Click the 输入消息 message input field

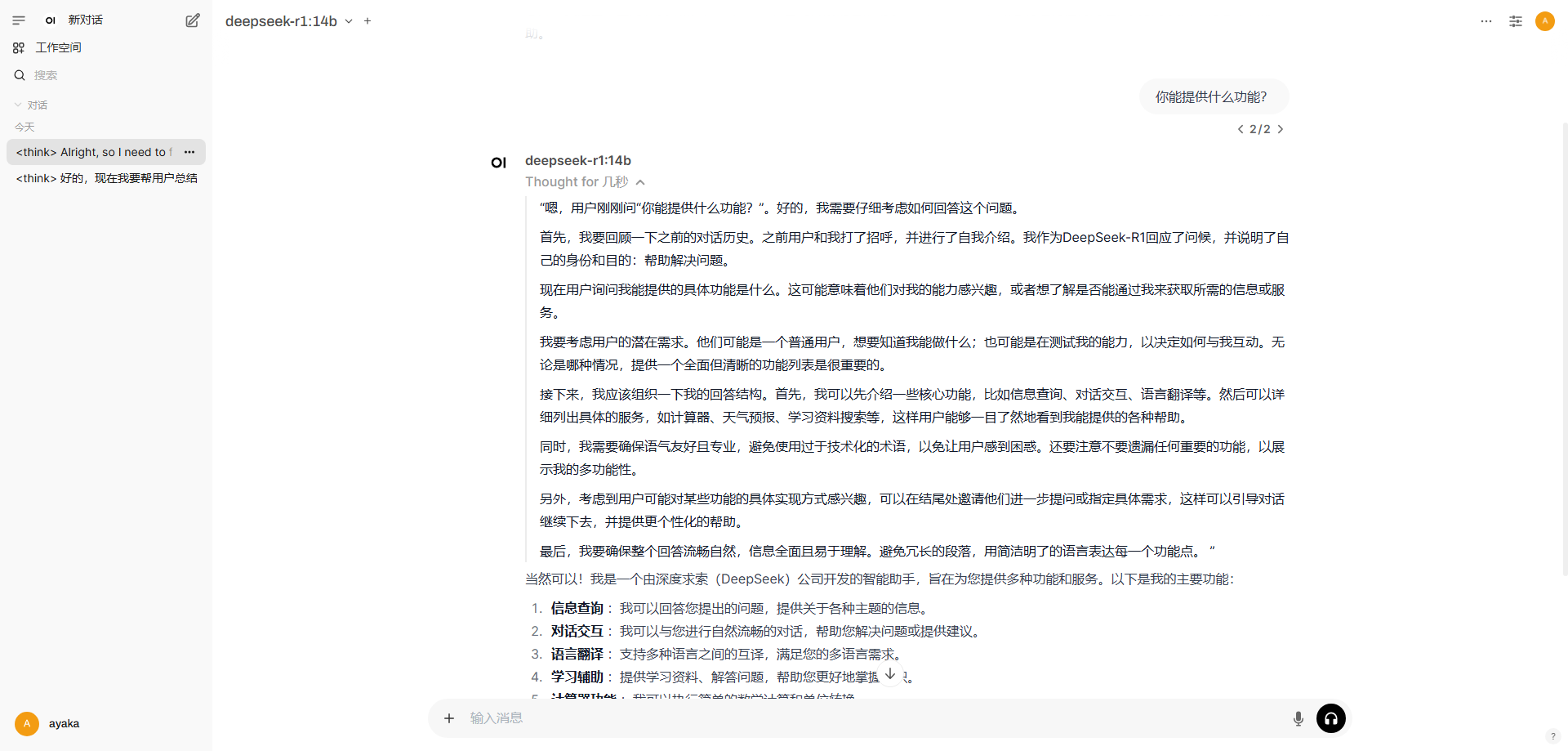(x=874, y=718)
